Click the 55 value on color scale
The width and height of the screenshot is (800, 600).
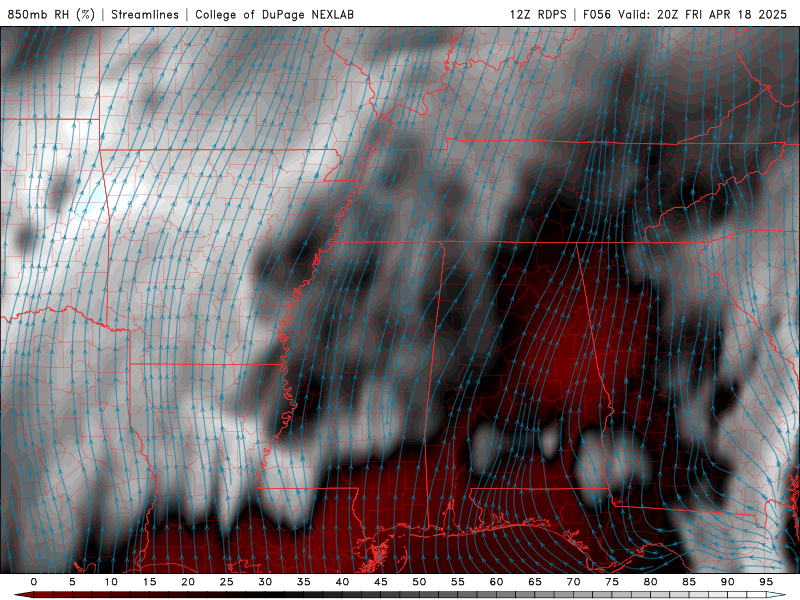pyautogui.click(x=458, y=582)
